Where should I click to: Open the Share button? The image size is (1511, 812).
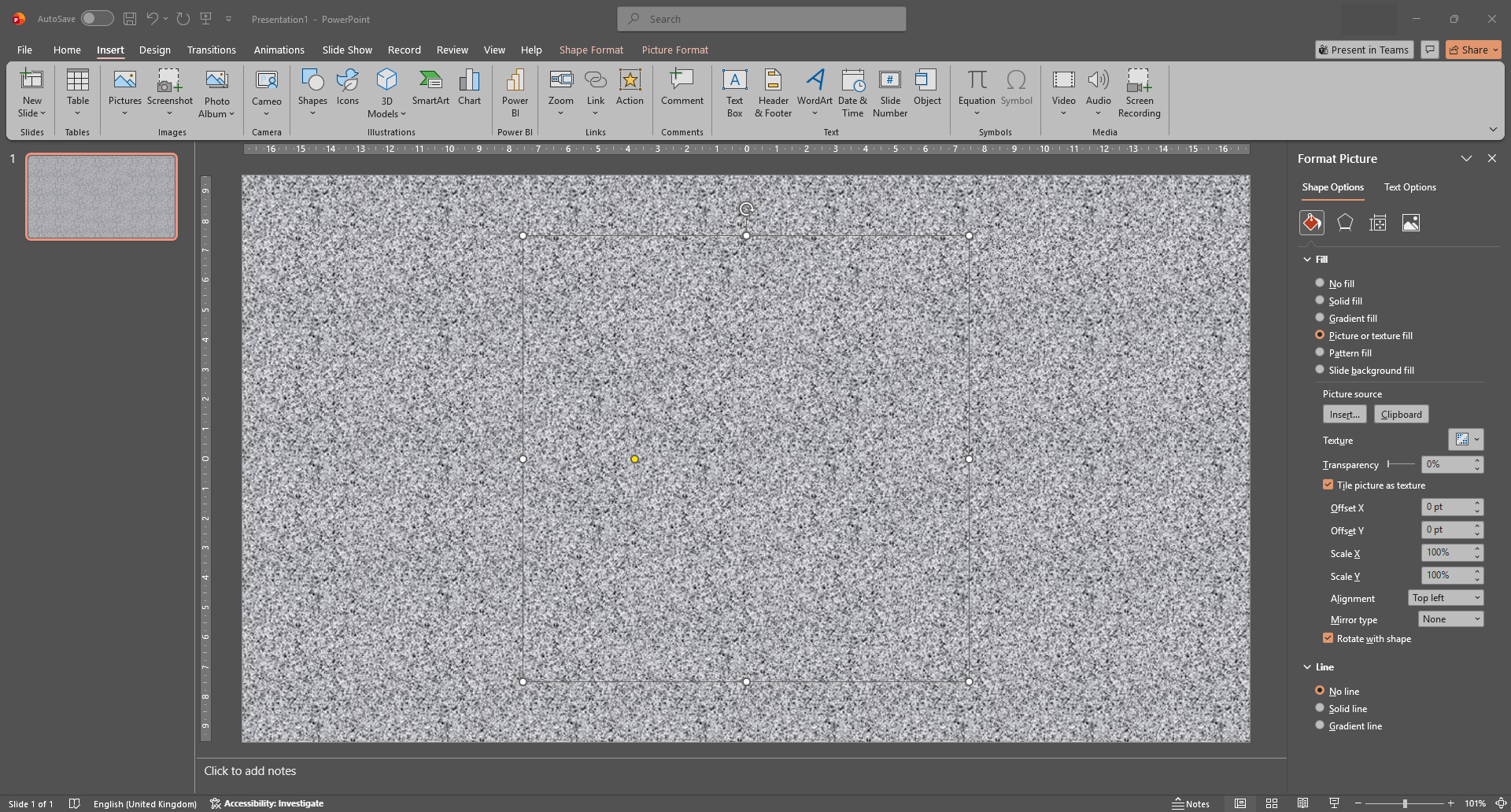[1473, 50]
